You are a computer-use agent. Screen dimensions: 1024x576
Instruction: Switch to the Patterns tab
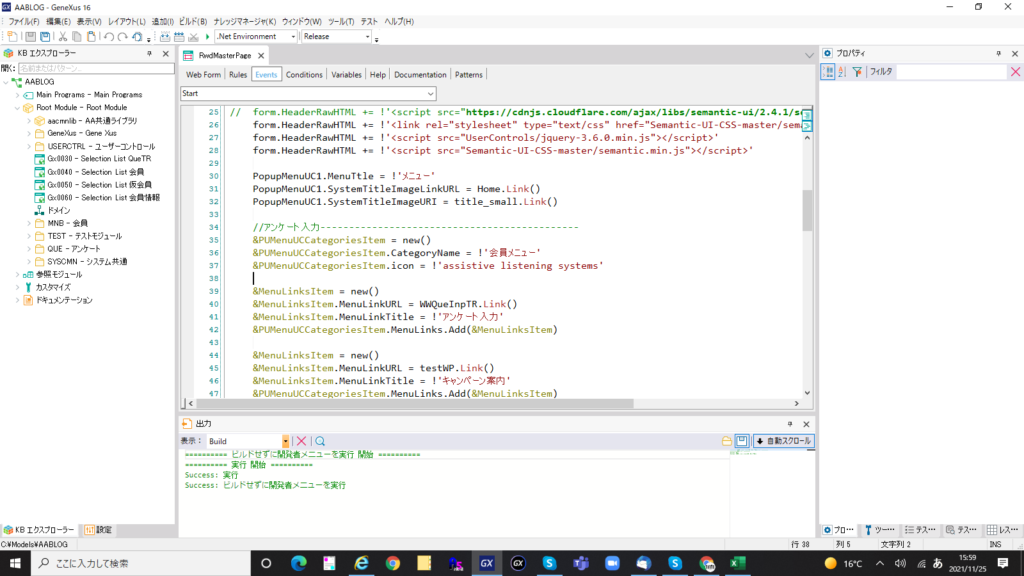[x=468, y=74]
